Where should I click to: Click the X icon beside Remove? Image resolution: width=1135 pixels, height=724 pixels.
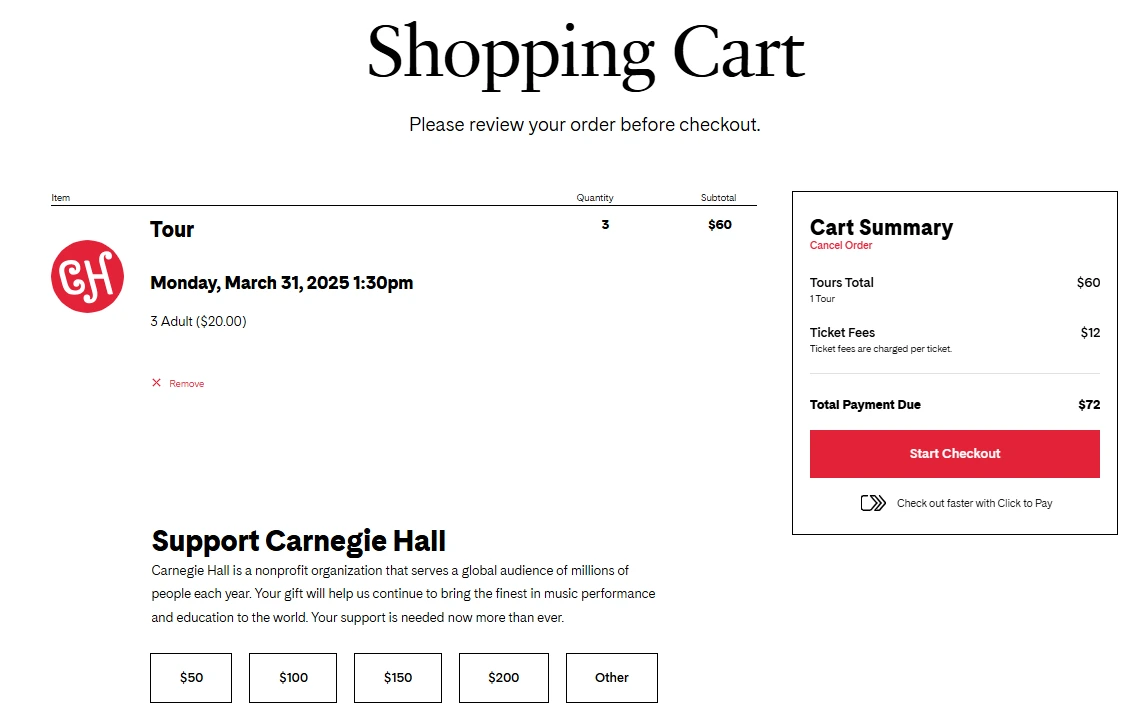tap(156, 383)
